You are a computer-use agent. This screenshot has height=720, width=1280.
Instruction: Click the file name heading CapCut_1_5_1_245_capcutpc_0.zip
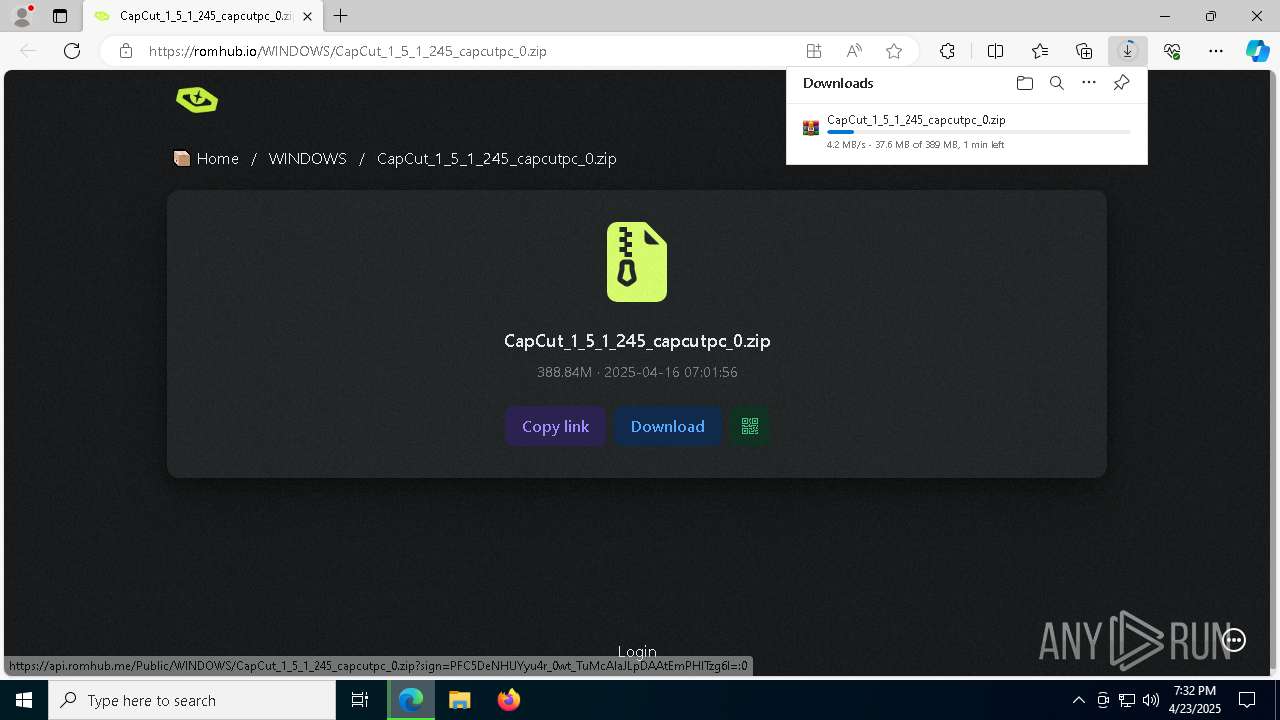637,341
